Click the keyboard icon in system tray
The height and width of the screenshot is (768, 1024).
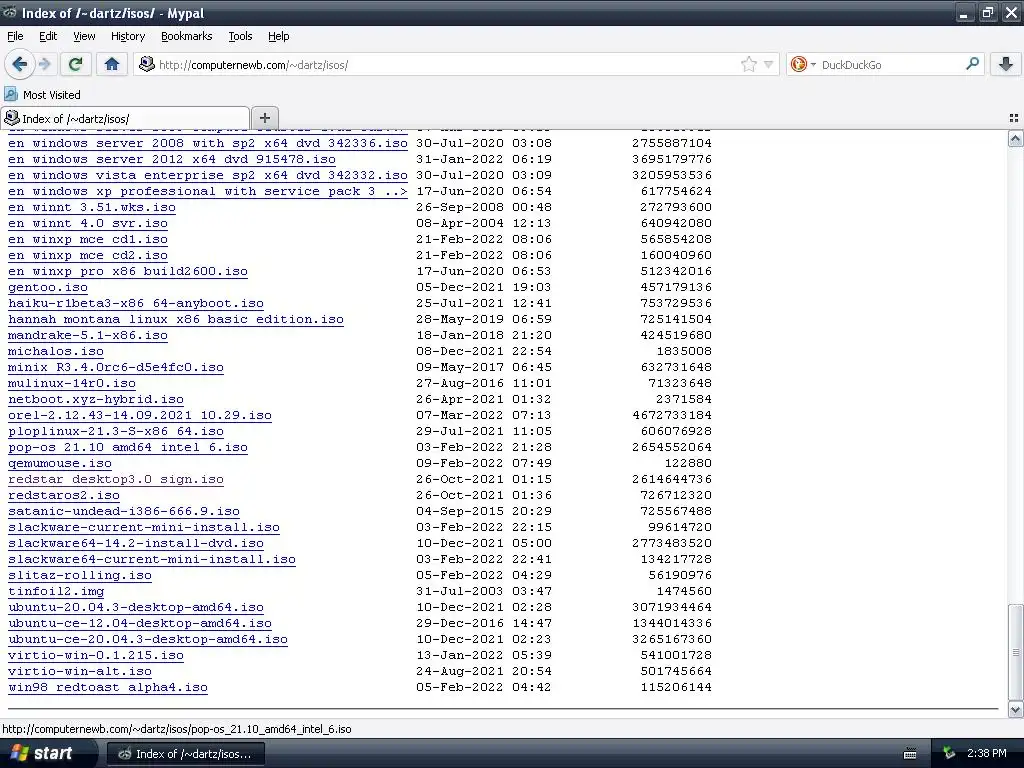click(910, 754)
